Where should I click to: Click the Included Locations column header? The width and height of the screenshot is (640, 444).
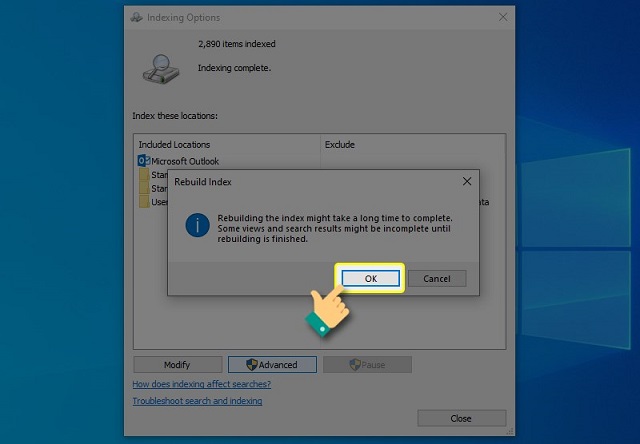click(x=174, y=144)
